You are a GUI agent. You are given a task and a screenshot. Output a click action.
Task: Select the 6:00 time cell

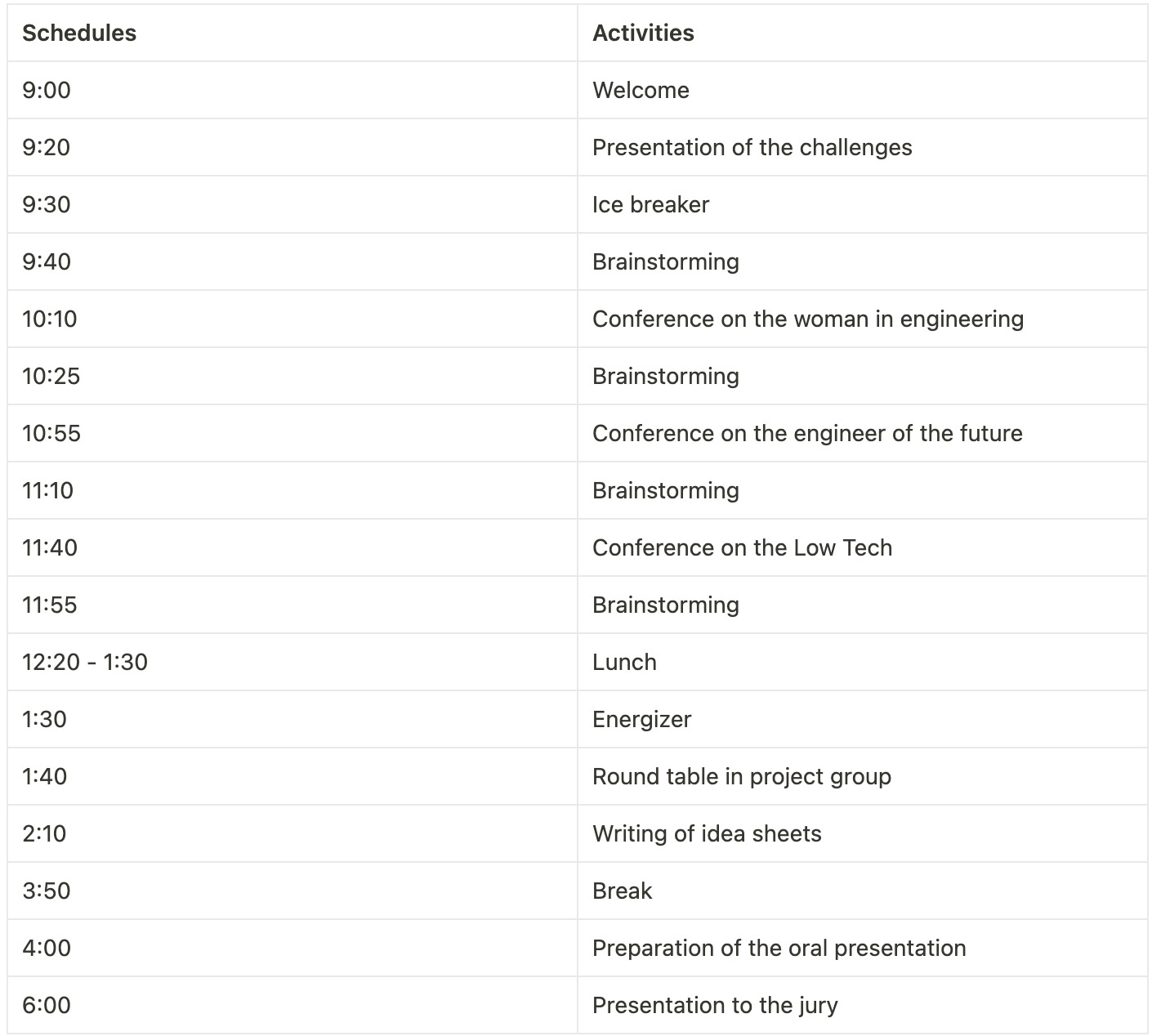pos(292,1005)
